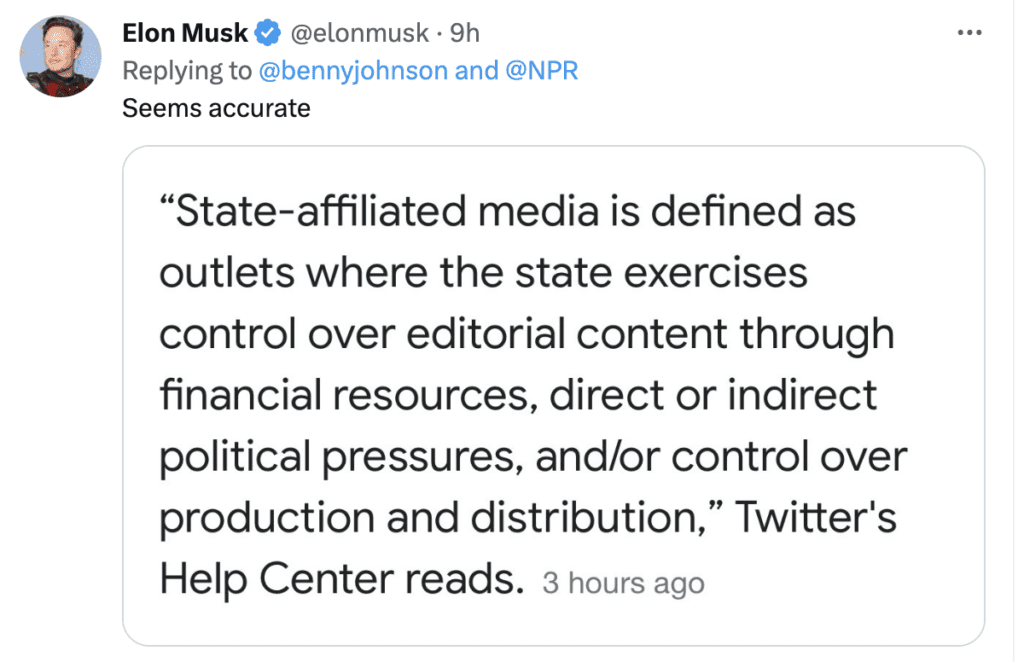Click the "Help Center reads." text

[342, 580]
